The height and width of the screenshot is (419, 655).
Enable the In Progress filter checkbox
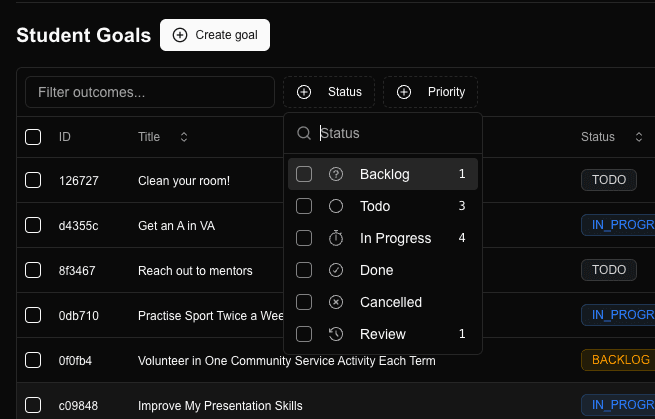coord(304,238)
